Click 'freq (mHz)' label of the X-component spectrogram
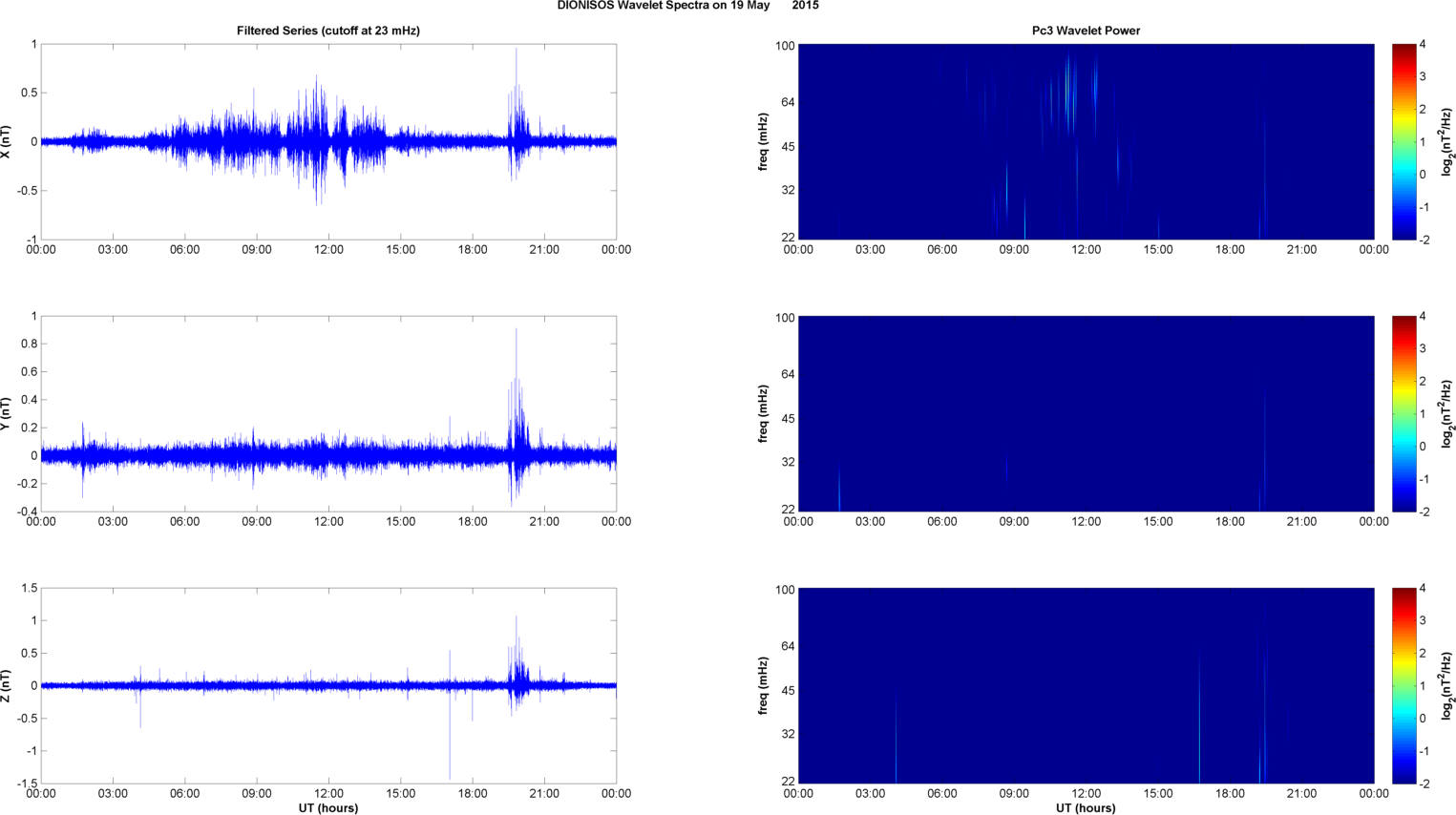Viewport: 1456px width, 815px height. (764, 142)
